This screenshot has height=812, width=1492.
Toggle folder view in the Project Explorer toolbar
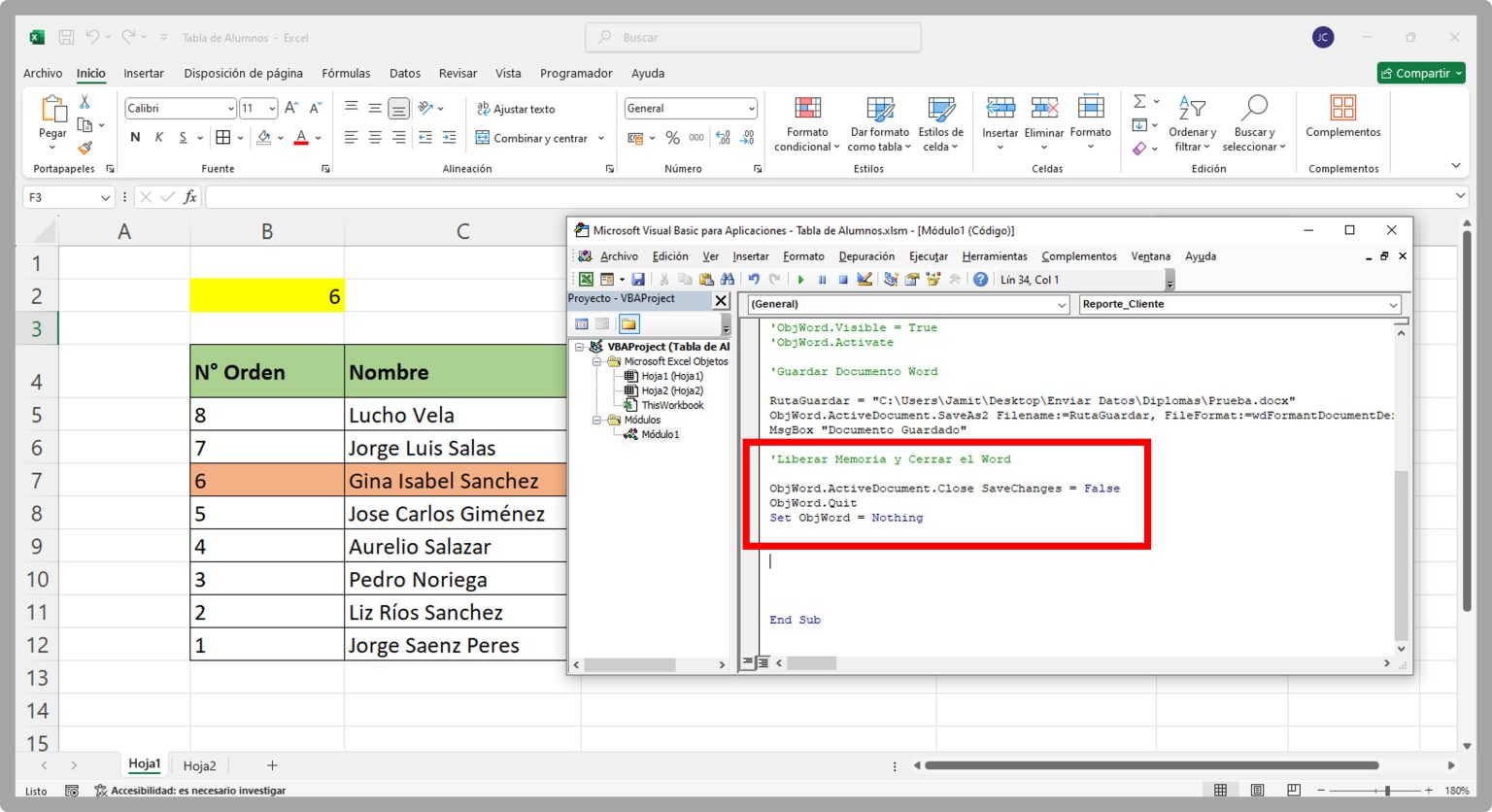[x=627, y=323]
